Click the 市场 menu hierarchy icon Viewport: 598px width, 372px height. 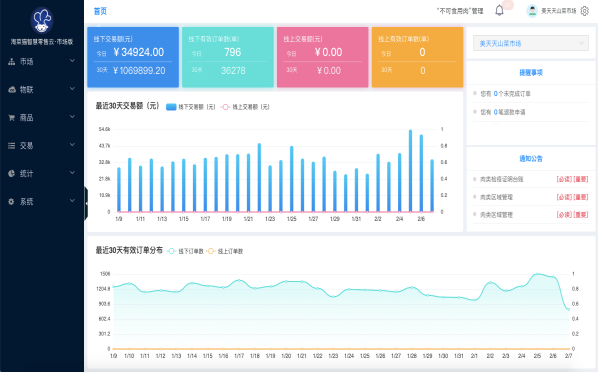click(x=12, y=62)
